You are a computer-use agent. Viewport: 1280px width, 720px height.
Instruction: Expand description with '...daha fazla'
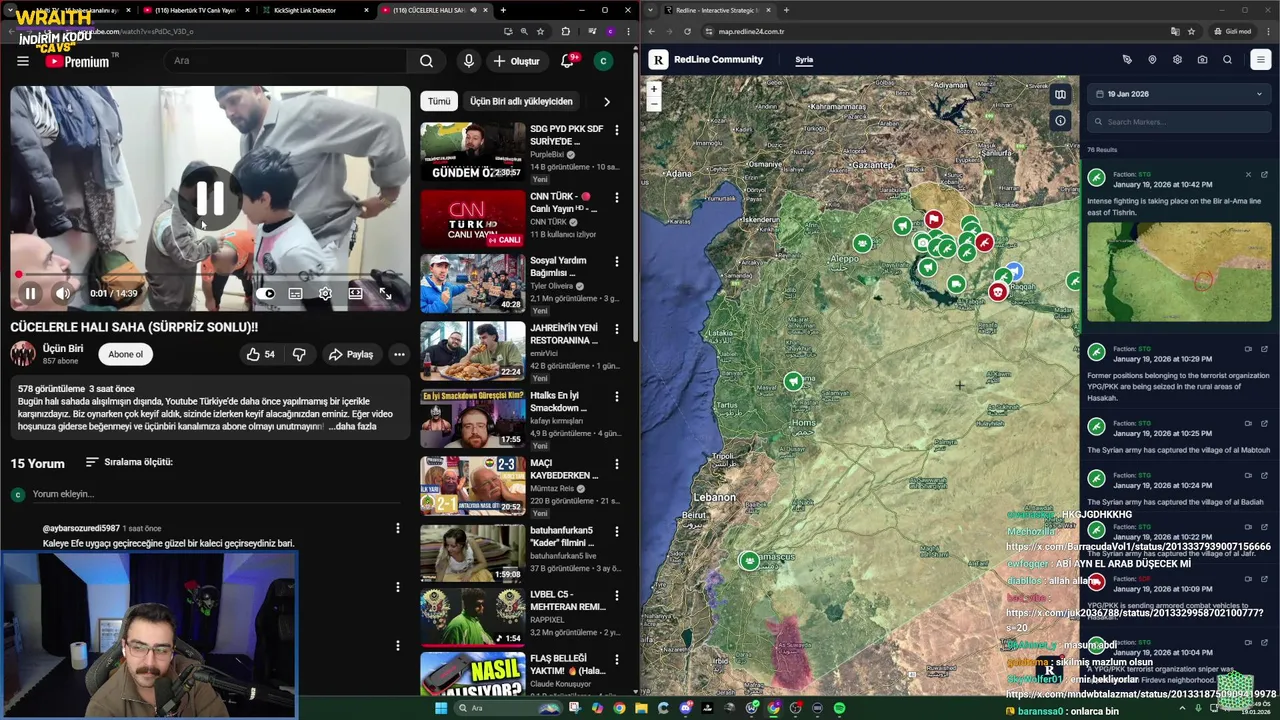click(x=352, y=426)
